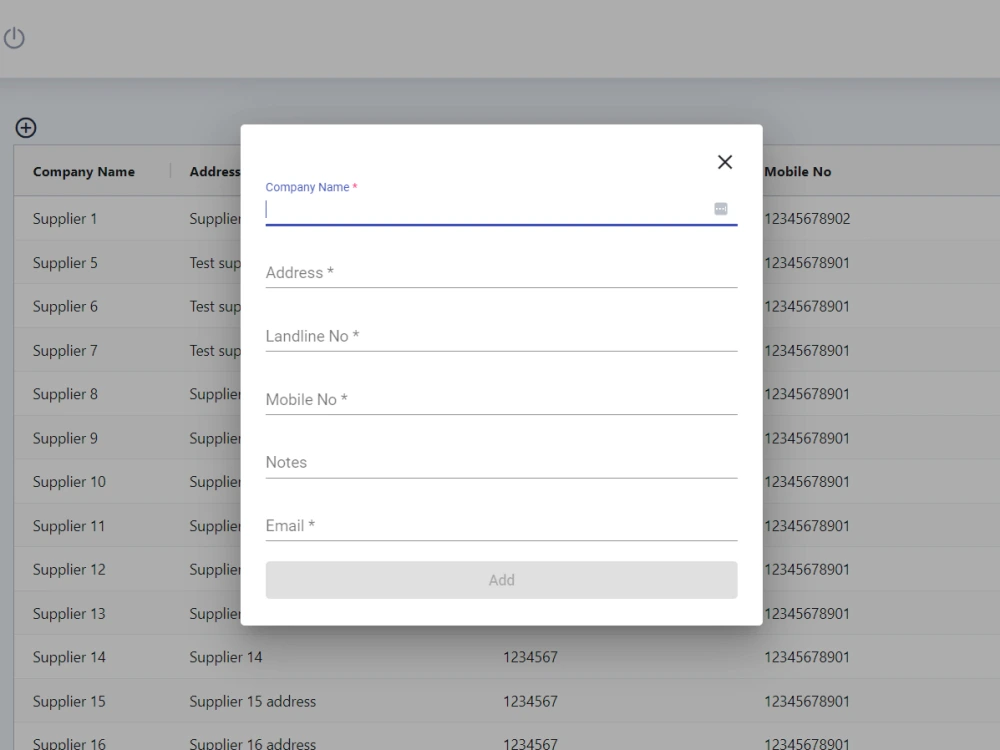Select the Supplier 1 row name

[65, 219]
